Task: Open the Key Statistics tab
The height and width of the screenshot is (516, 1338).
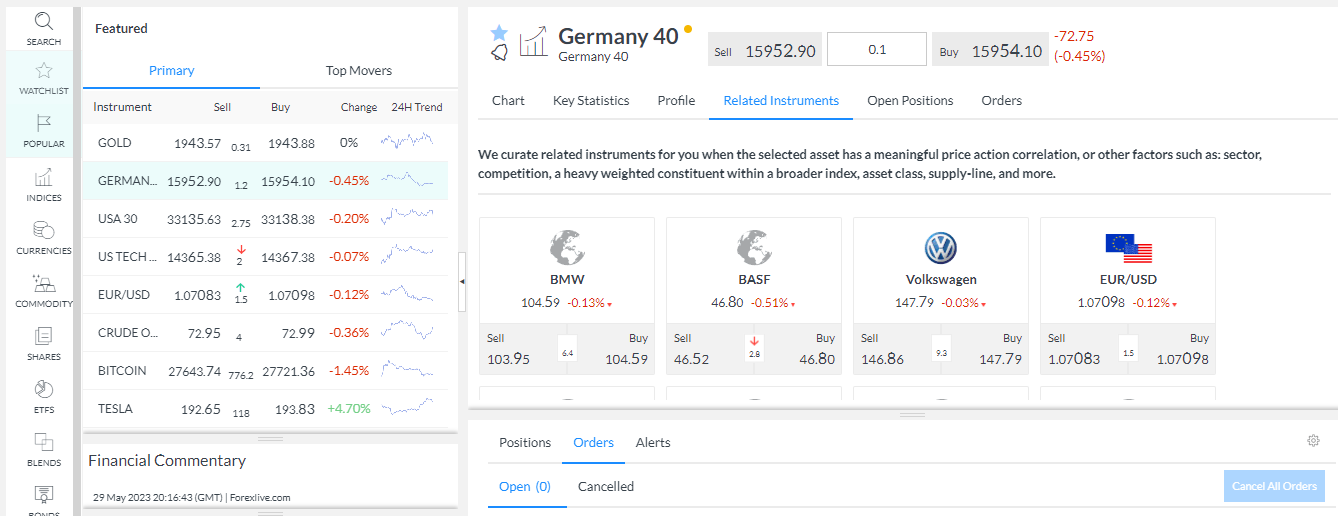Action: [x=591, y=101]
